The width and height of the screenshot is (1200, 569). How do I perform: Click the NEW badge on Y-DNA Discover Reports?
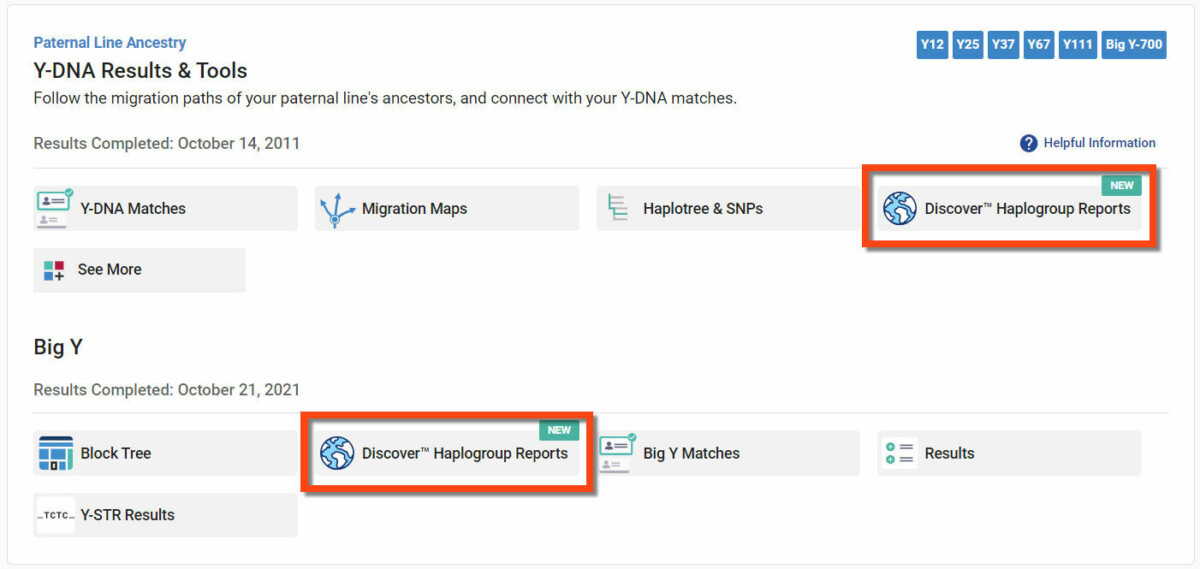point(1122,186)
